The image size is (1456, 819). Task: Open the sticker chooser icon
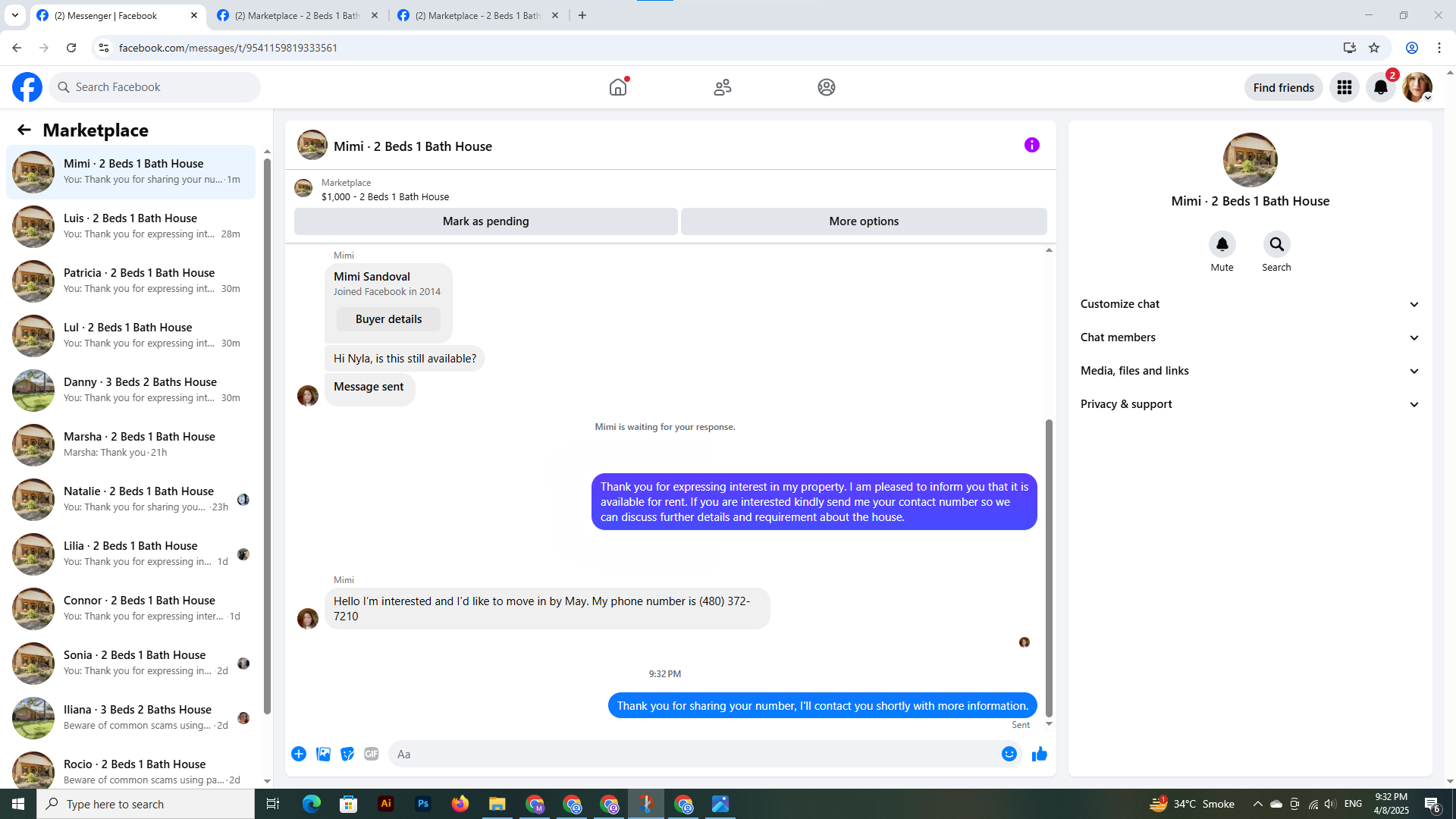tap(347, 754)
